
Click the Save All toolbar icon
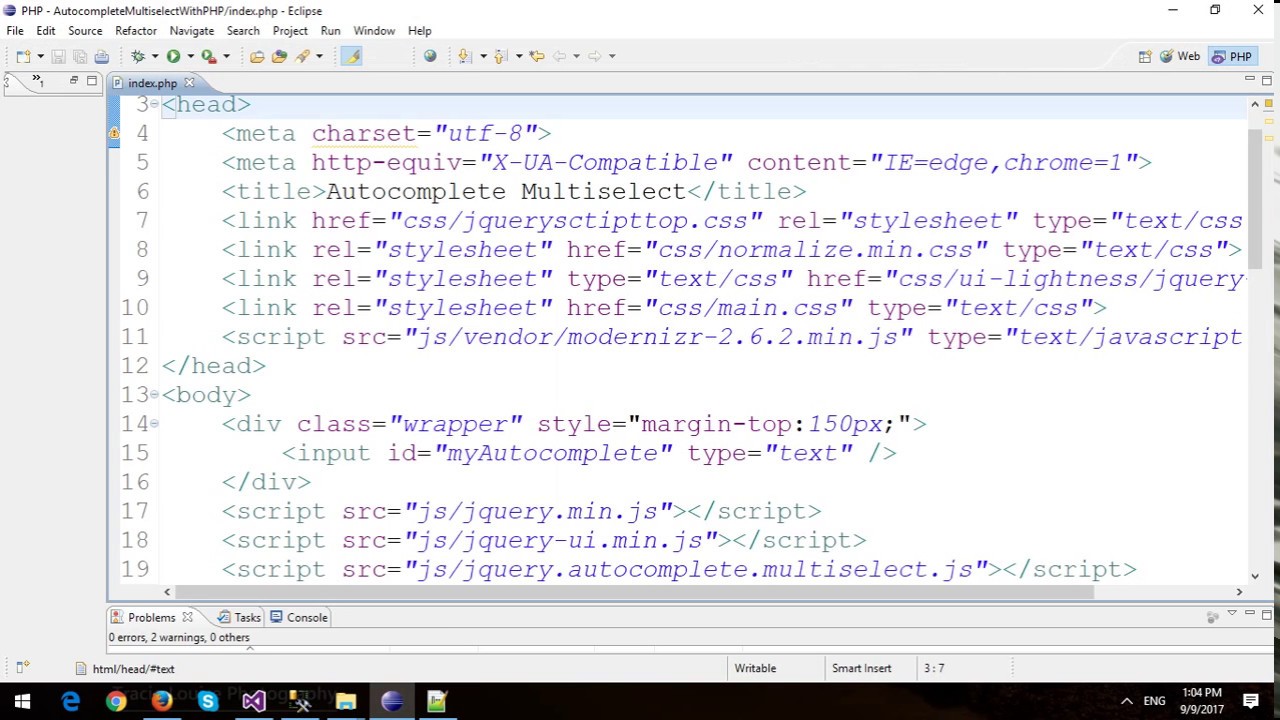click(x=80, y=56)
